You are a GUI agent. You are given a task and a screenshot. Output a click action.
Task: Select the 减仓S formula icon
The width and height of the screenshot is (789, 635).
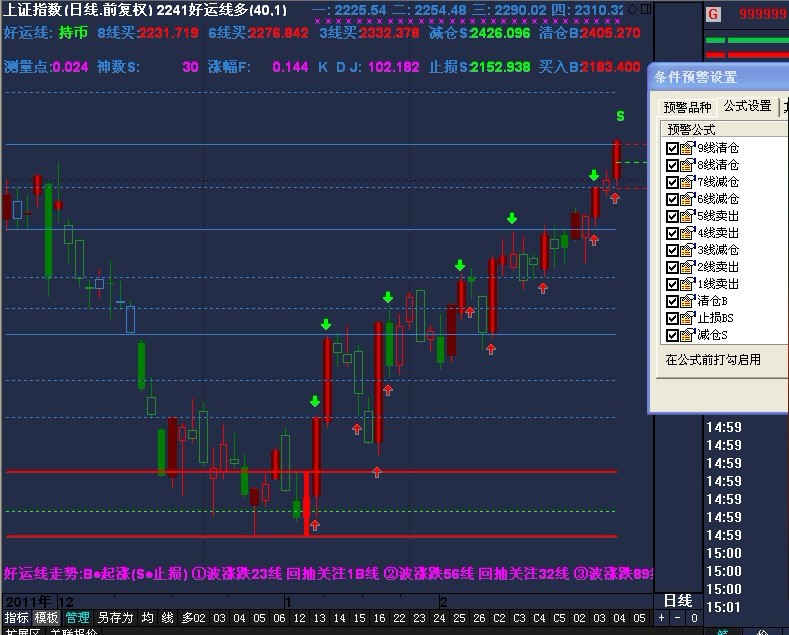click(x=687, y=335)
